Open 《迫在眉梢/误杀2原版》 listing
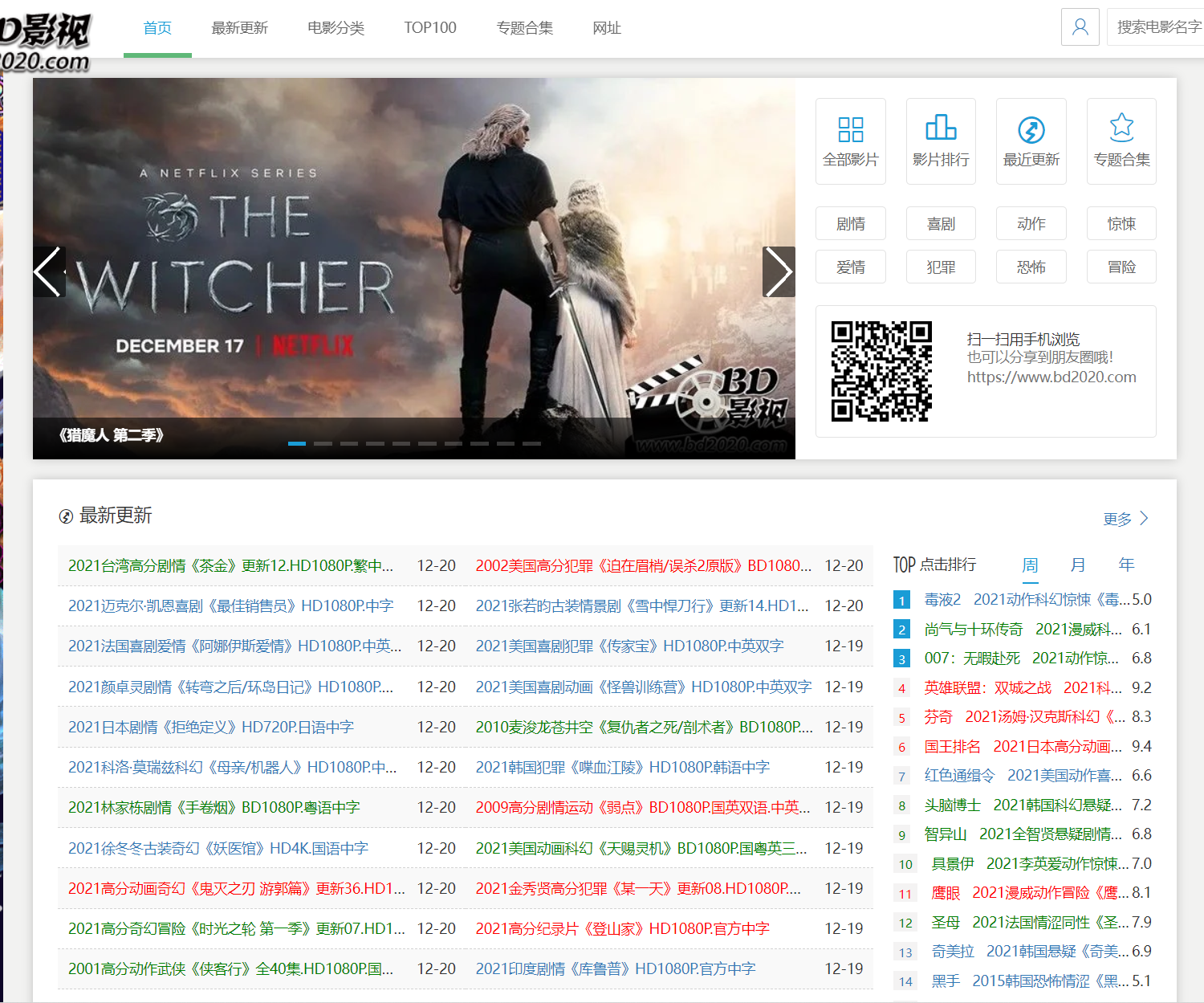This screenshot has height=1003, width=1204. pyautogui.click(x=644, y=565)
